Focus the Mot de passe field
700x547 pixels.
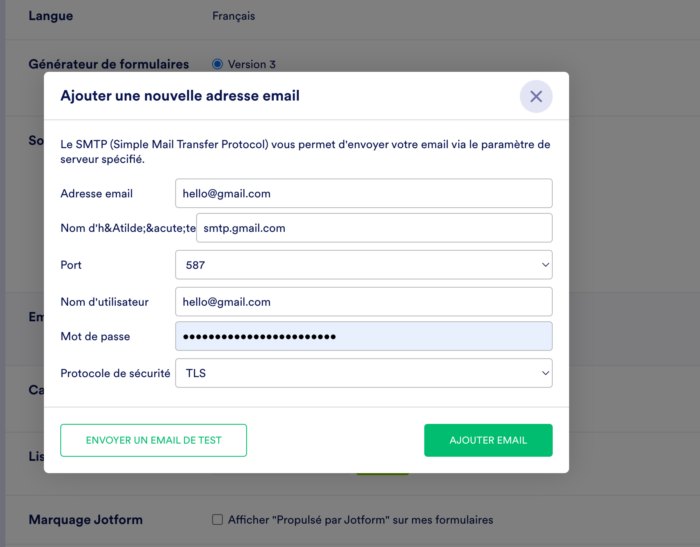363,337
